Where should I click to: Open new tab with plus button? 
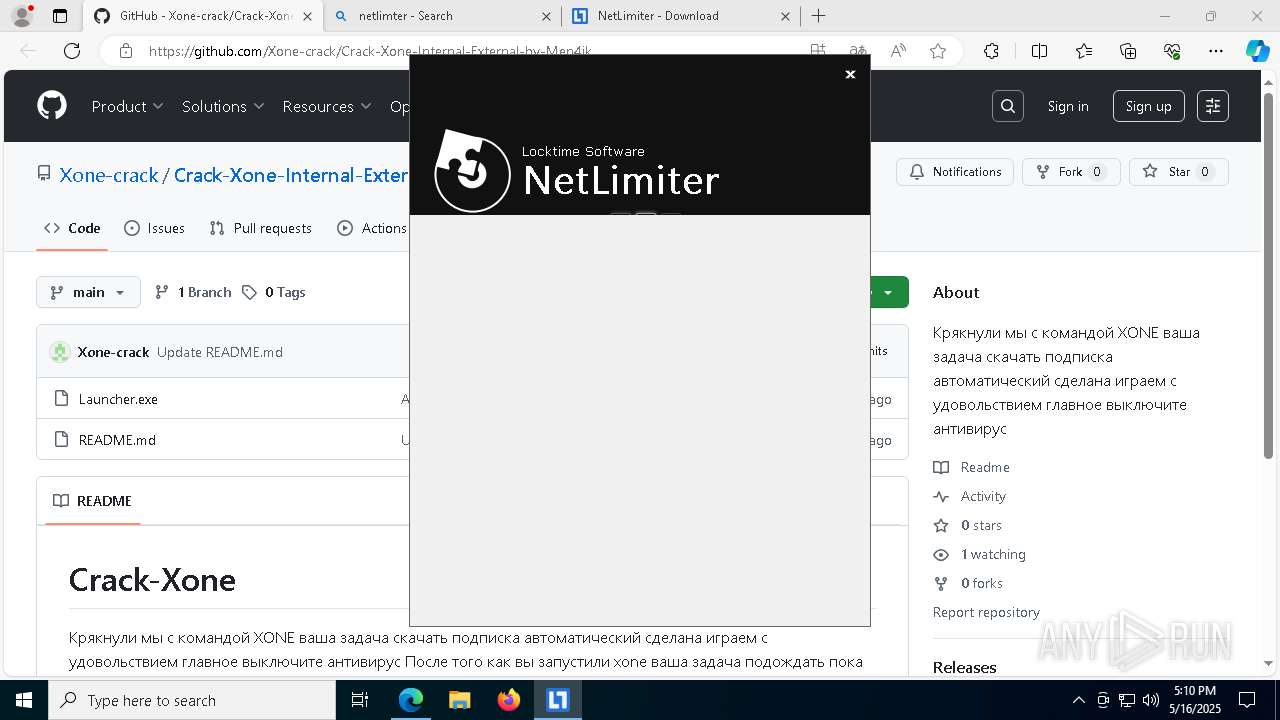(x=818, y=16)
